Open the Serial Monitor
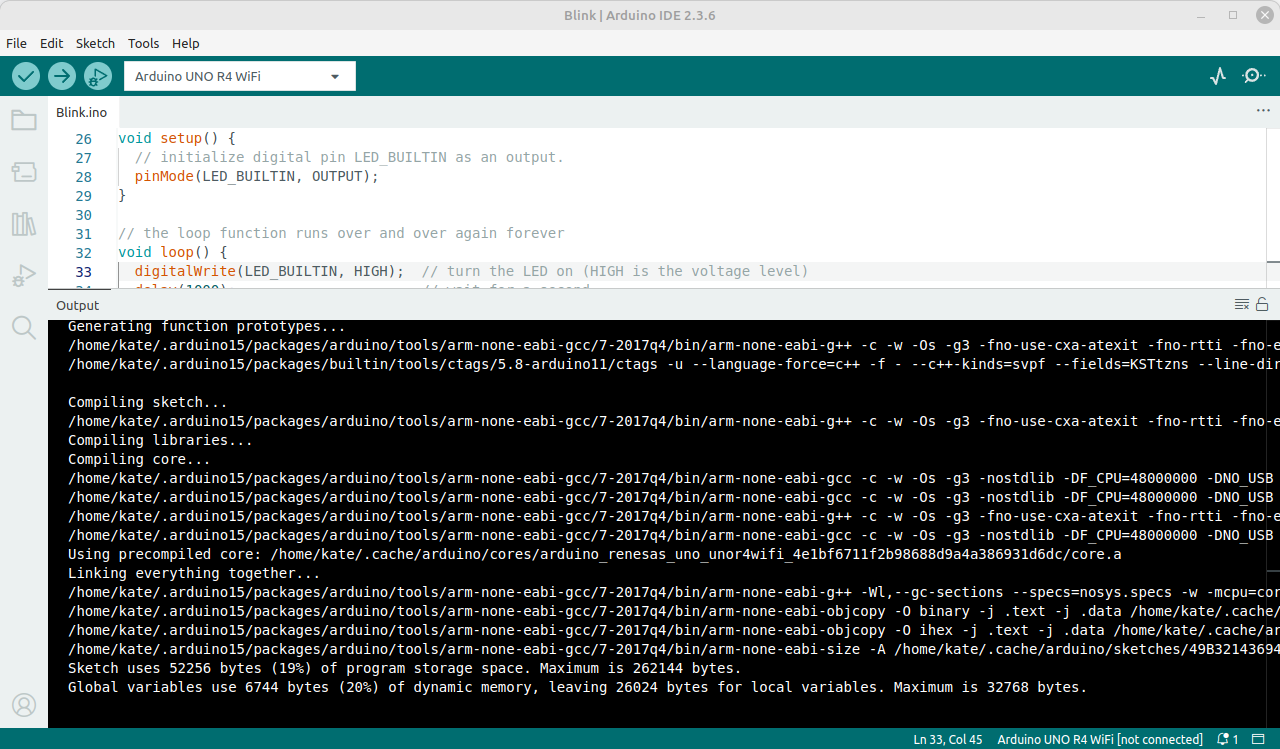 point(1253,75)
